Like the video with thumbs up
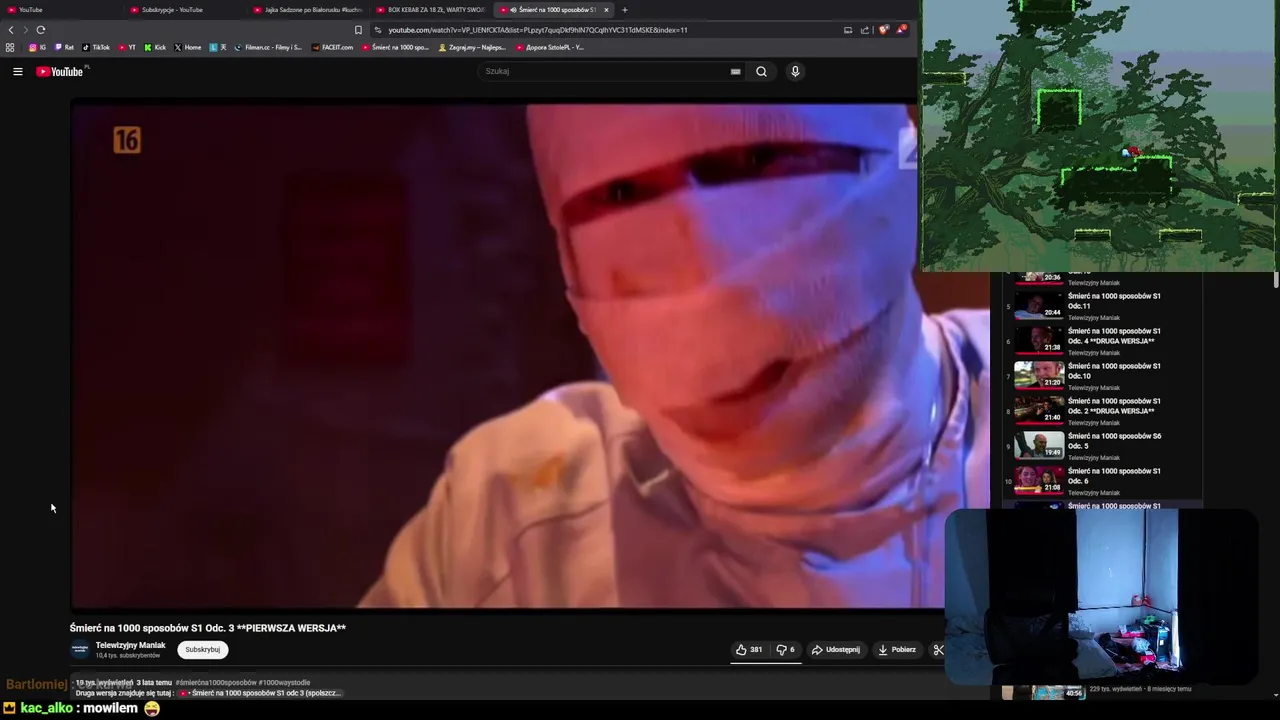Screen dimensions: 1280x720 click(x=749, y=650)
